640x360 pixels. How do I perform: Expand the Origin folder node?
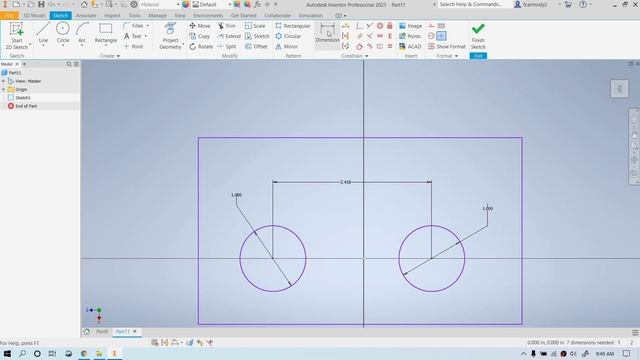click(3, 89)
